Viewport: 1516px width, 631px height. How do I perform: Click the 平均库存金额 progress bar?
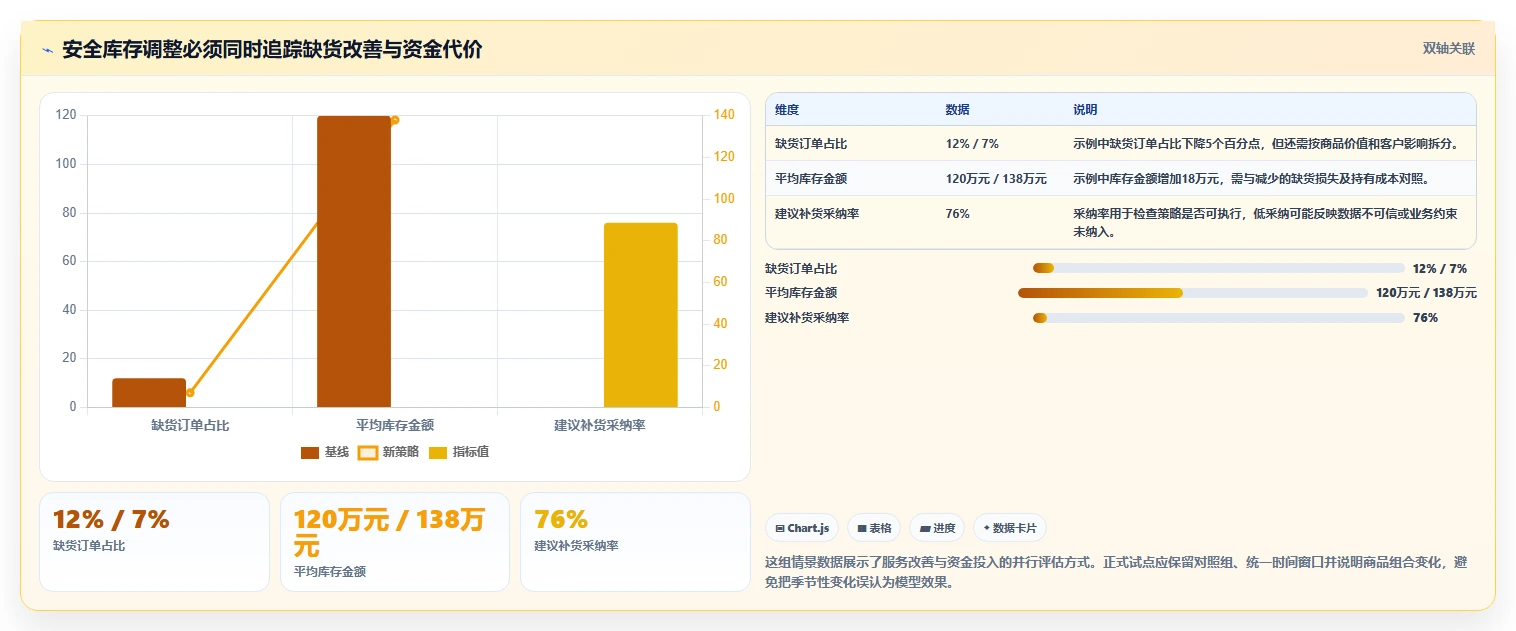pyautogui.click(x=1192, y=293)
